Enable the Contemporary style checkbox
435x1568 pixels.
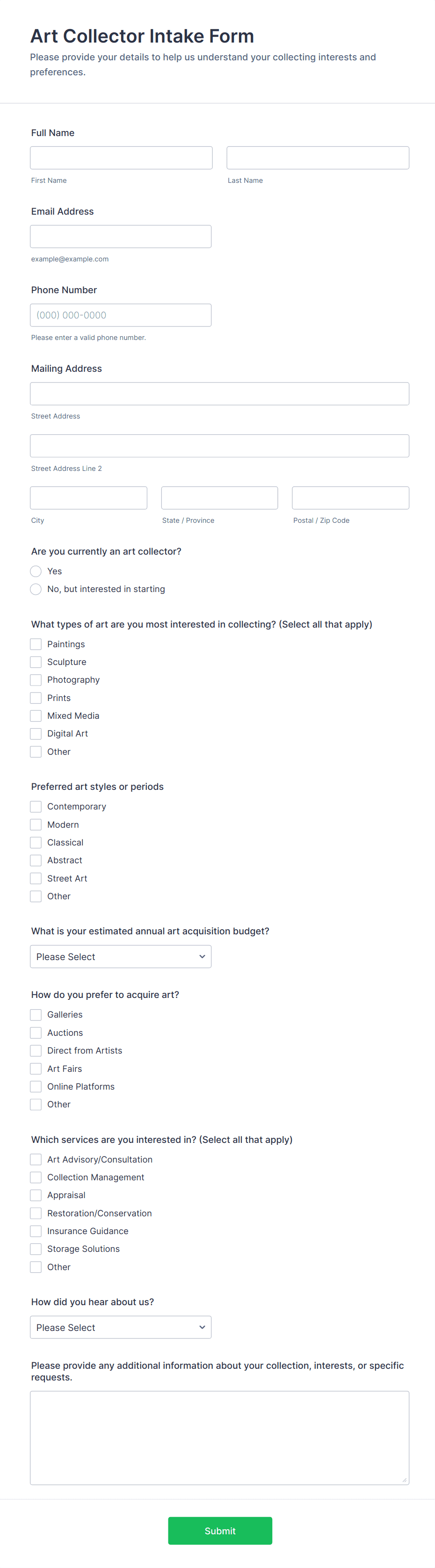pyautogui.click(x=36, y=807)
